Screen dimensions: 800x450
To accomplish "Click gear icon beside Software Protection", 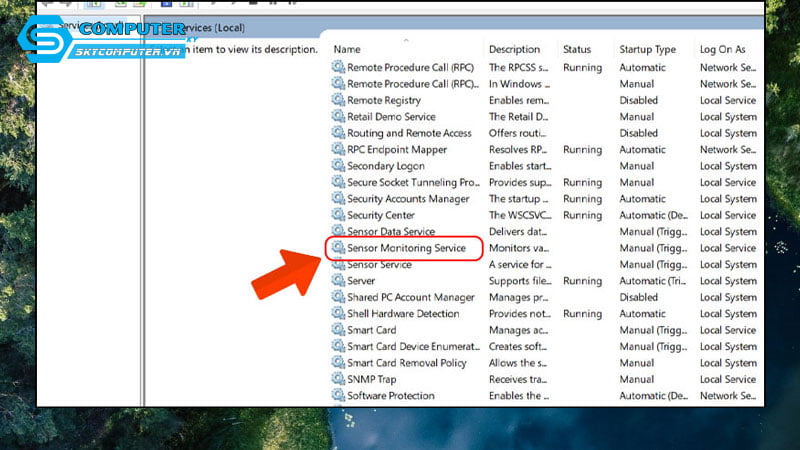I will (338, 395).
